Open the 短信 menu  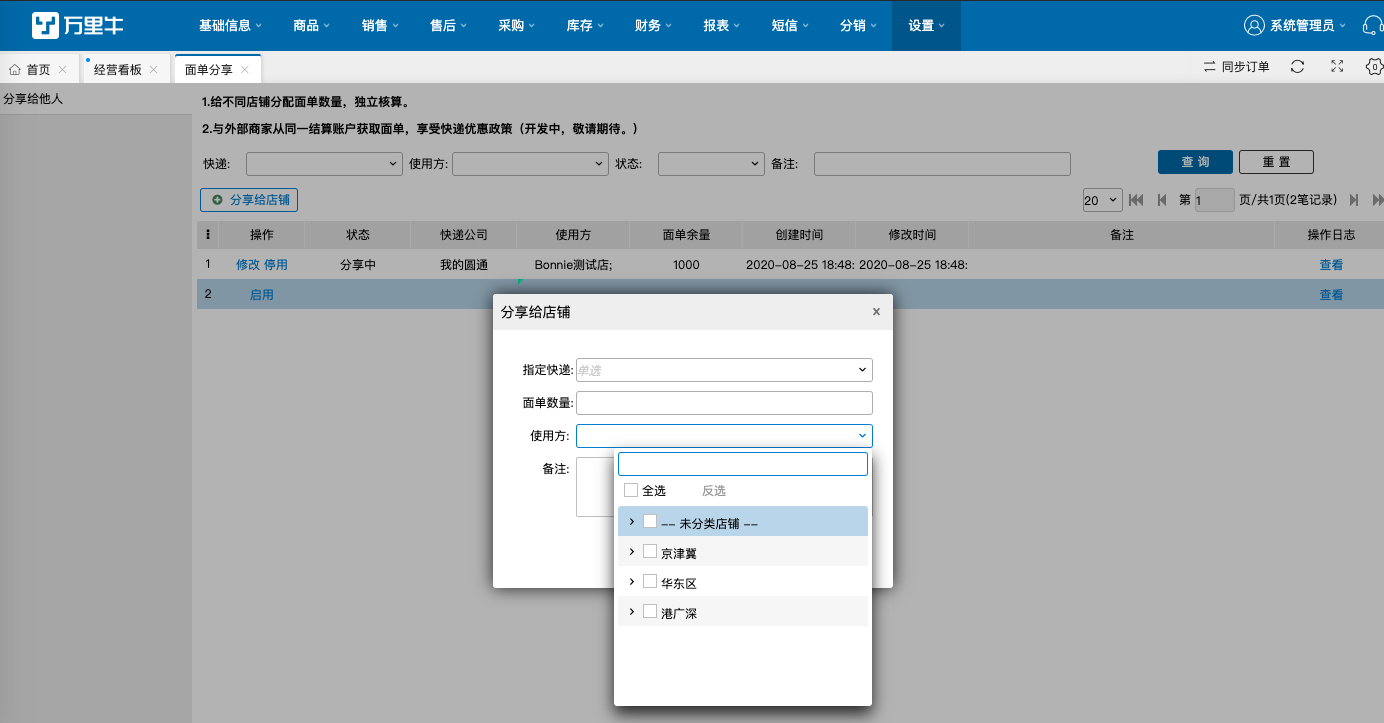(790, 25)
